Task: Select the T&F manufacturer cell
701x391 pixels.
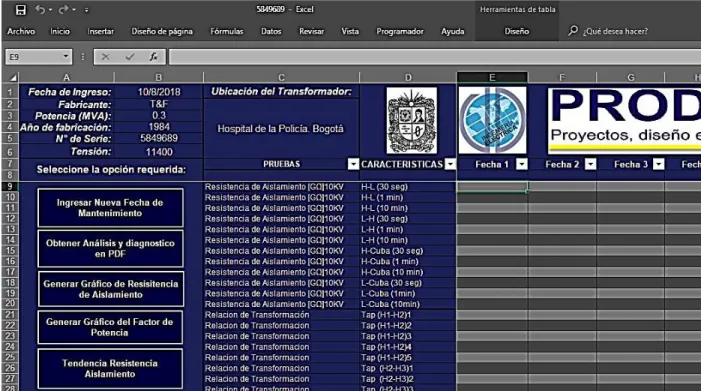Action: click(x=159, y=104)
